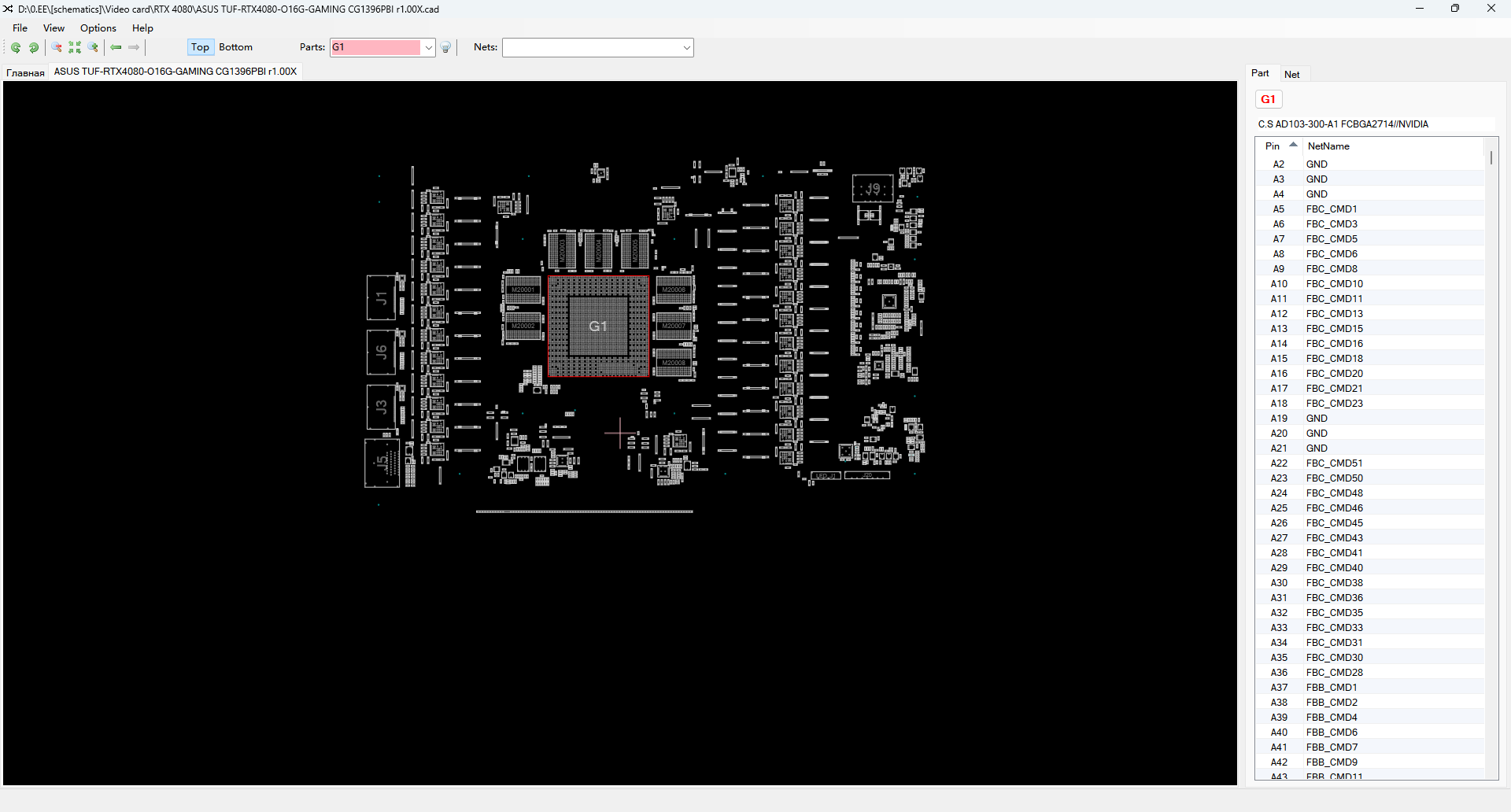This screenshot has height=812, width=1511.
Task: Click the light bulb highlight icon
Action: tap(446, 48)
